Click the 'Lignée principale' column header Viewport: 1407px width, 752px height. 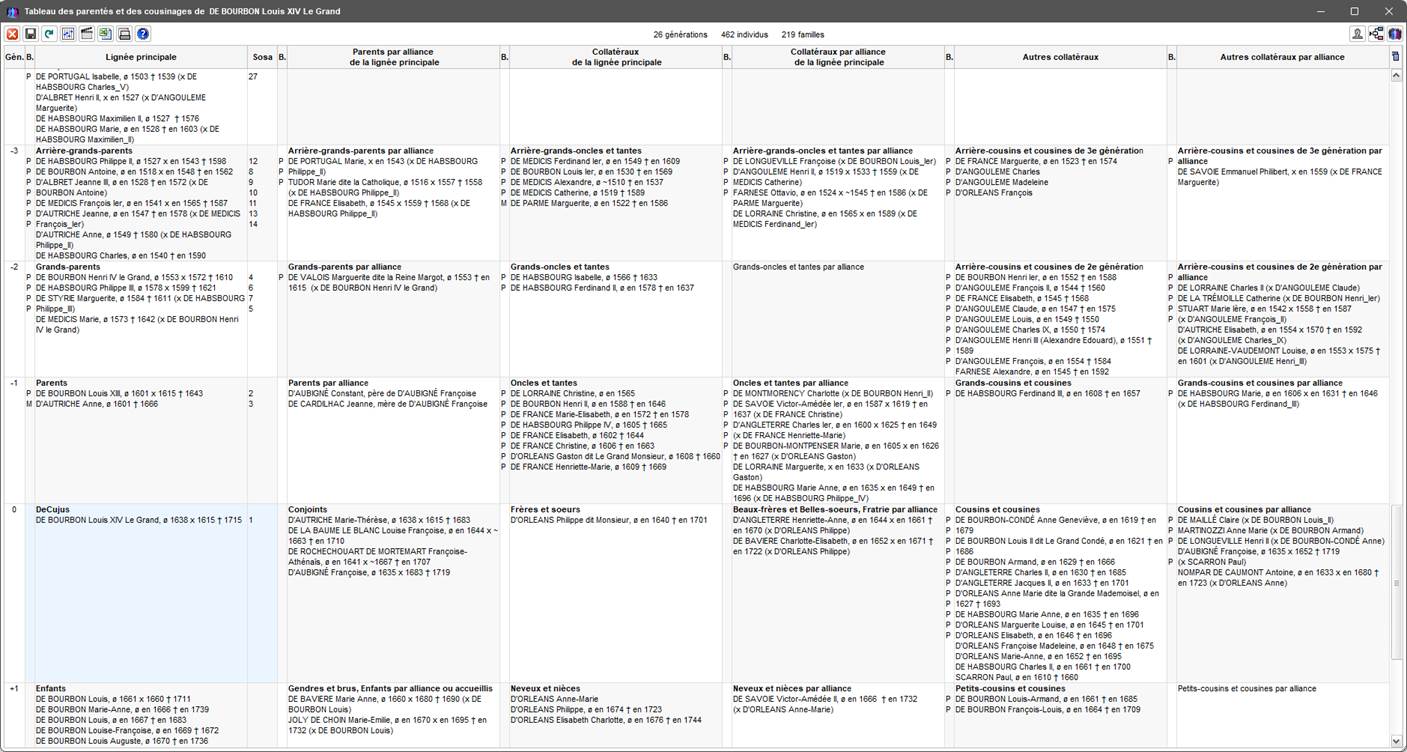pyautogui.click(x=140, y=57)
